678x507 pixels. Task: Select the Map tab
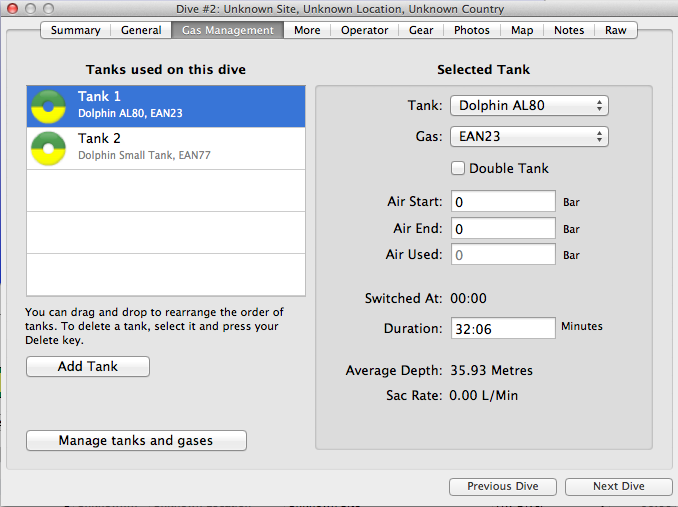pyautogui.click(x=522, y=30)
